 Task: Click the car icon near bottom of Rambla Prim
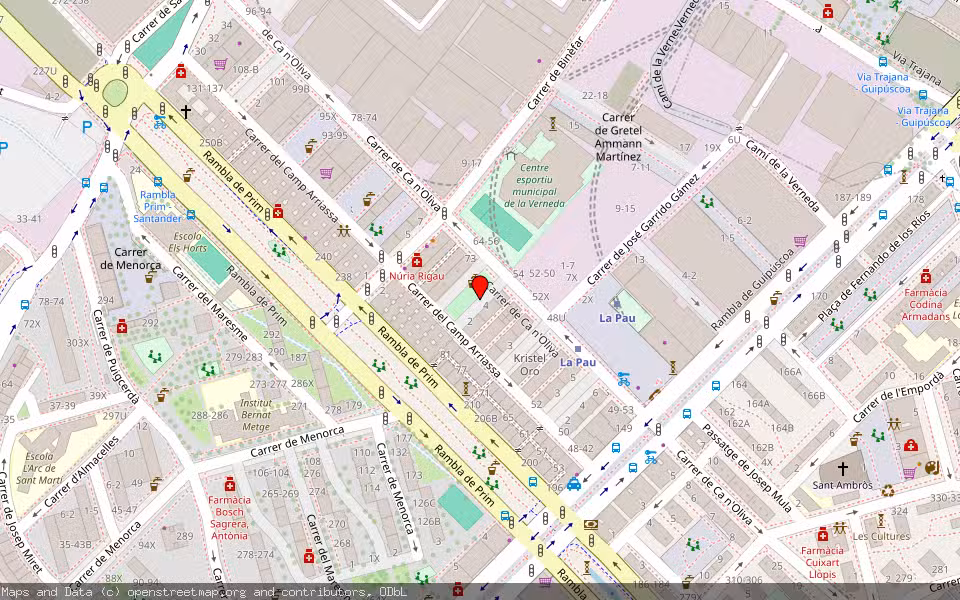572,482
